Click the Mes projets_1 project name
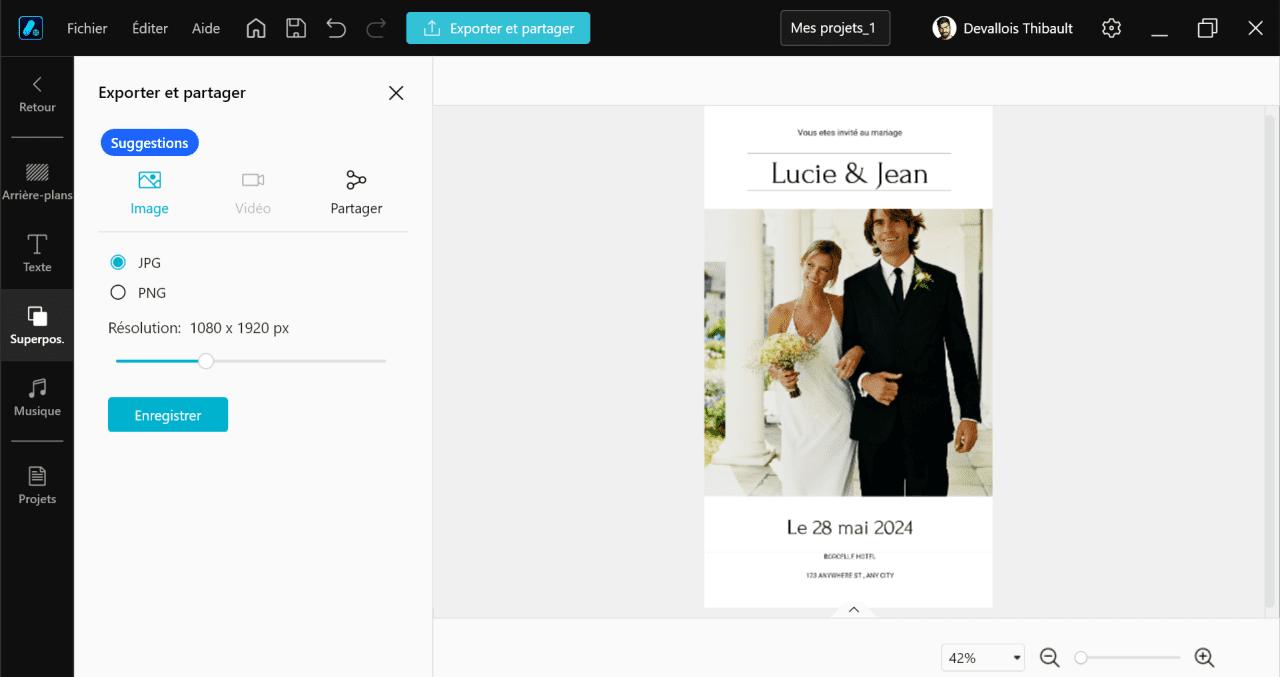 (x=835, y=28)
